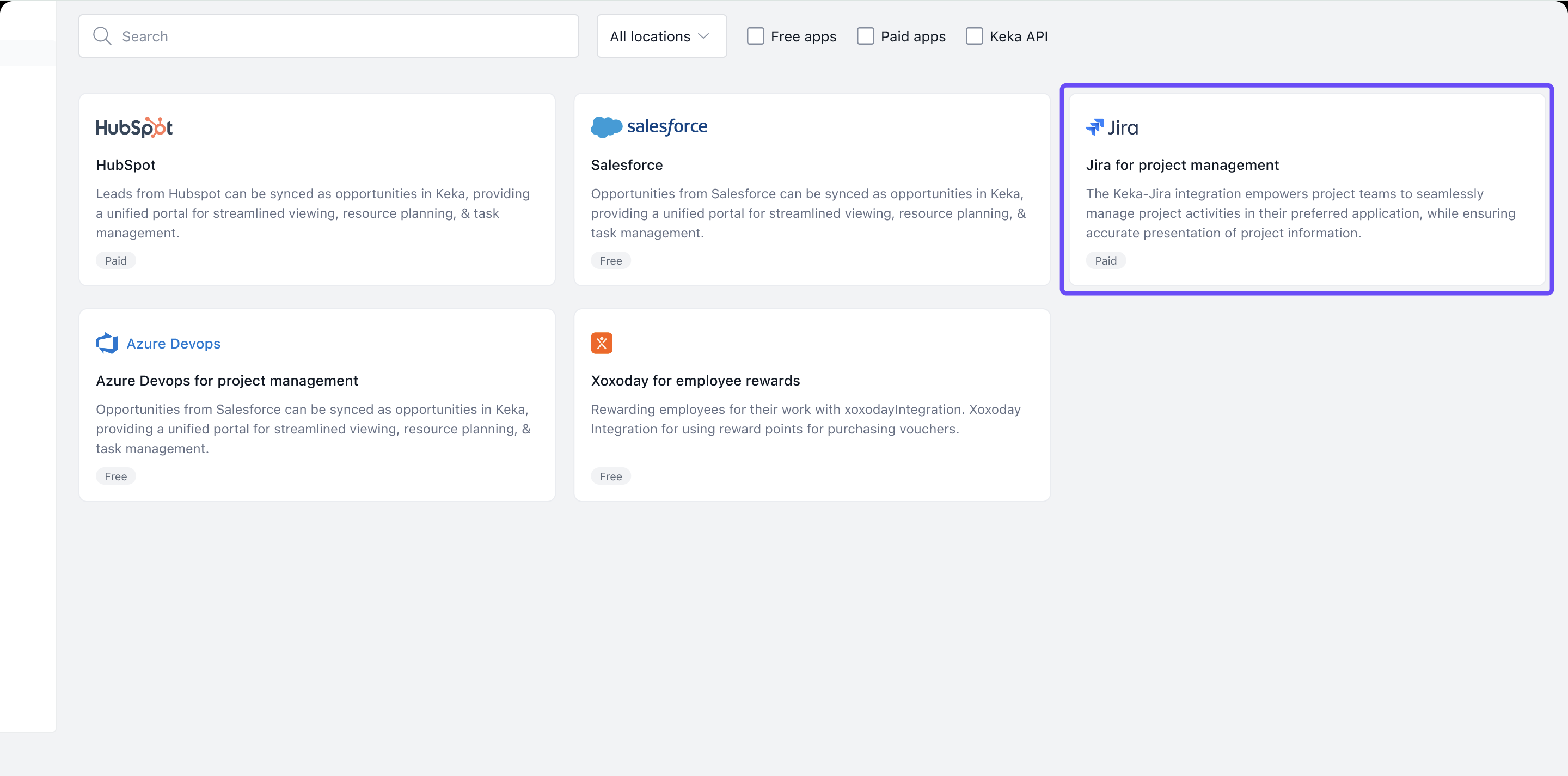
Task: Click the Jira logo icon
Action: tap(1094, 126)
